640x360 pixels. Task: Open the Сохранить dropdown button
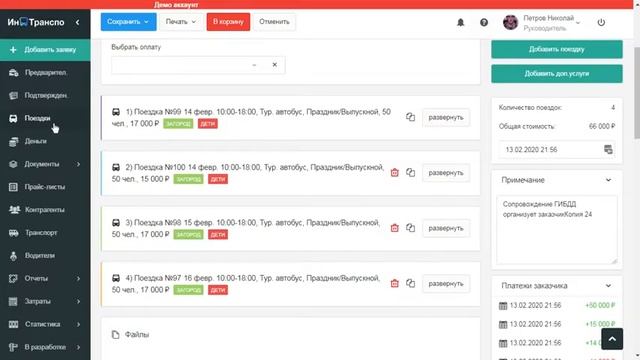[x=128, y=22]
